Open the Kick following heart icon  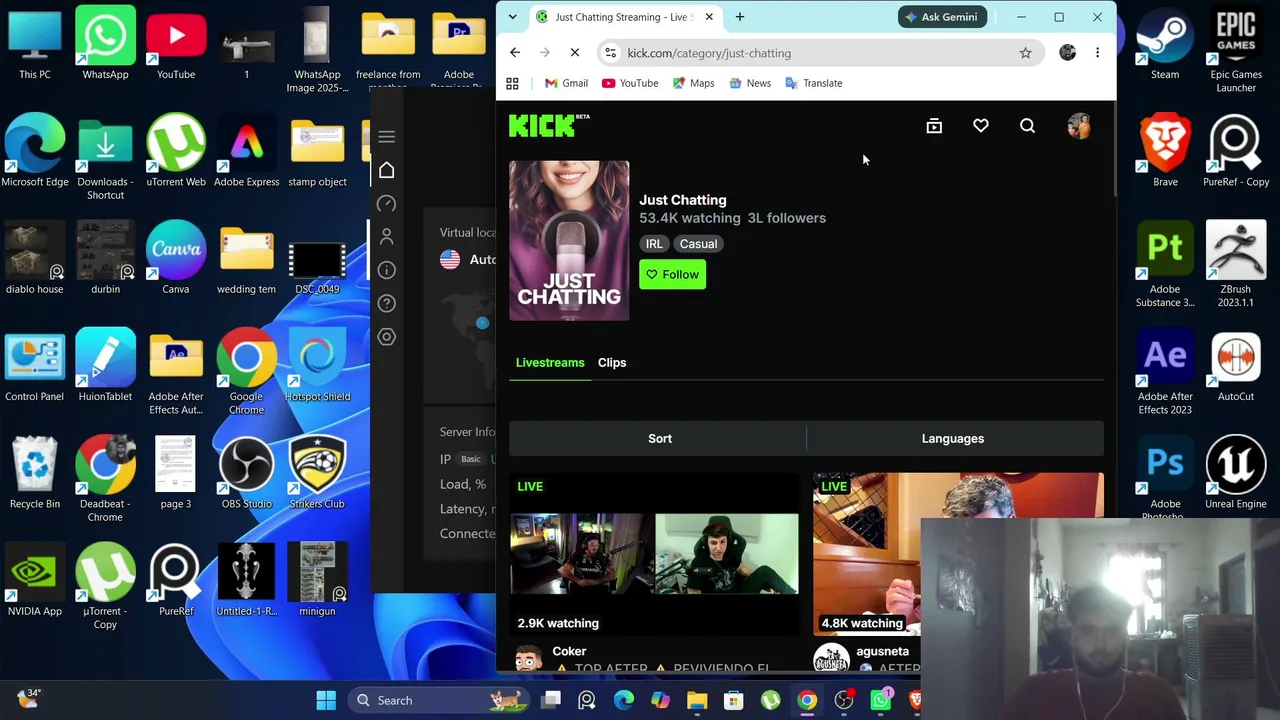981,126
